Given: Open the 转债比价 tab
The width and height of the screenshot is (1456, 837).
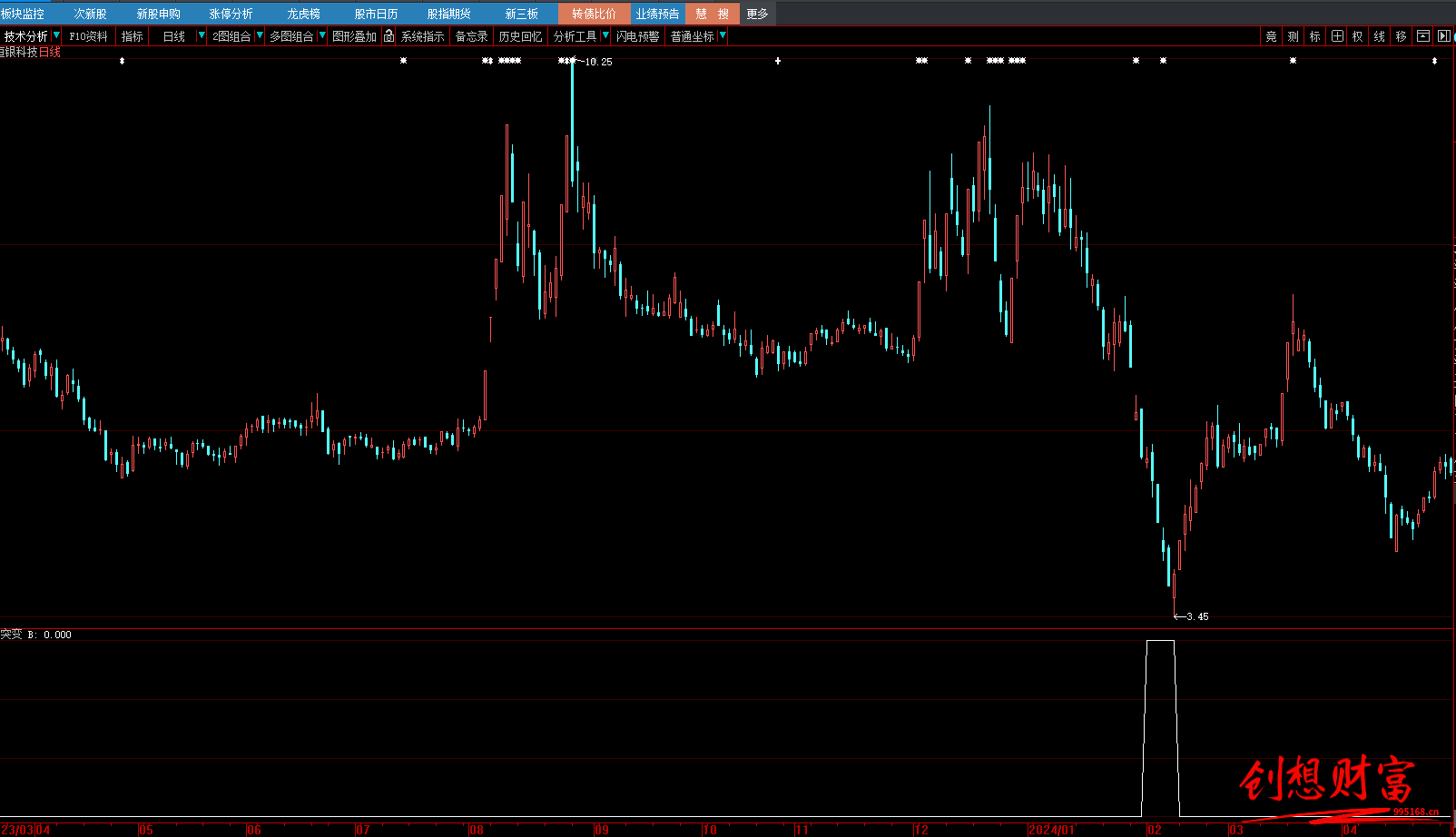Looking at the screenshot, I should pyautogui.click(x=594, y=14).
